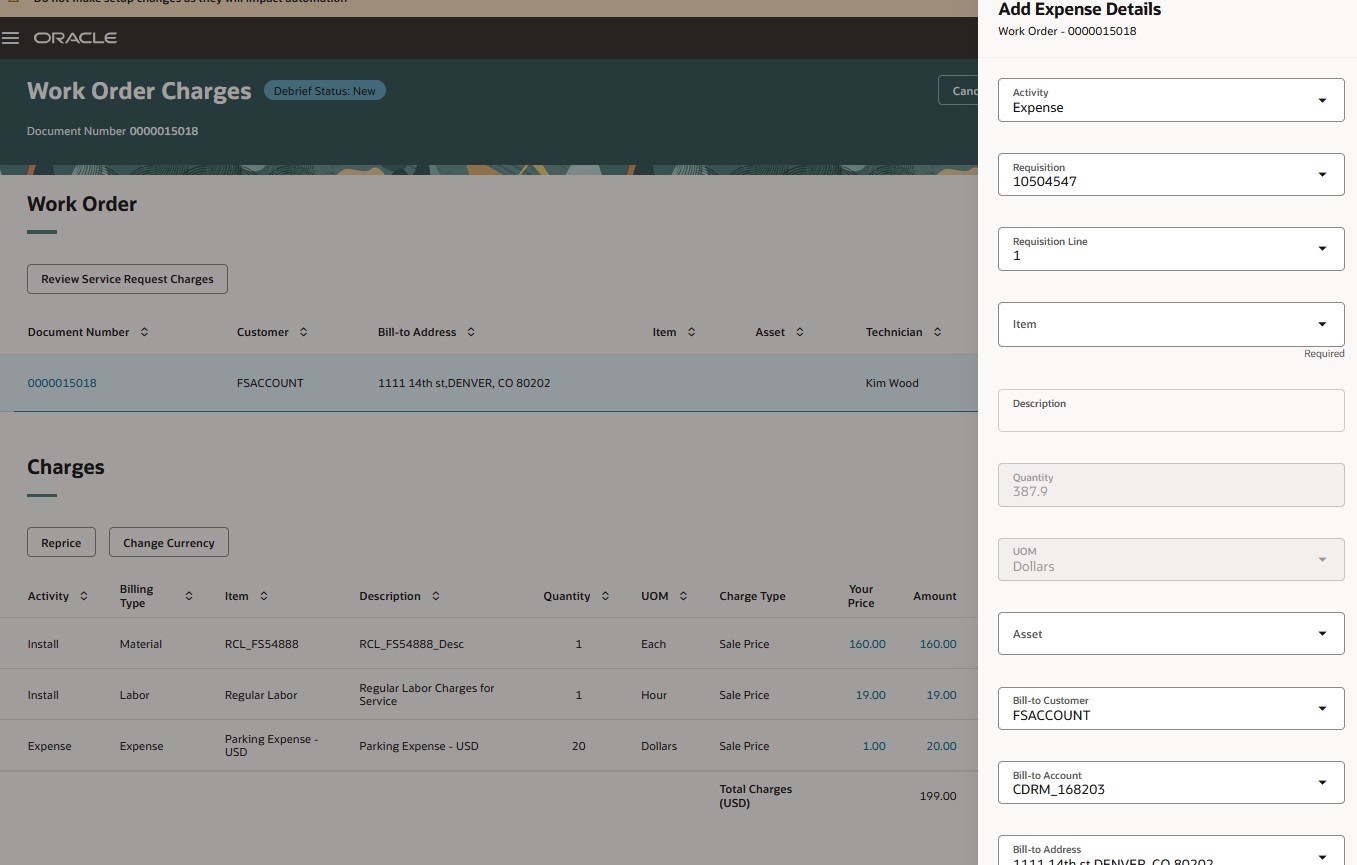Click Review Service Request Charges

(127, 279)
